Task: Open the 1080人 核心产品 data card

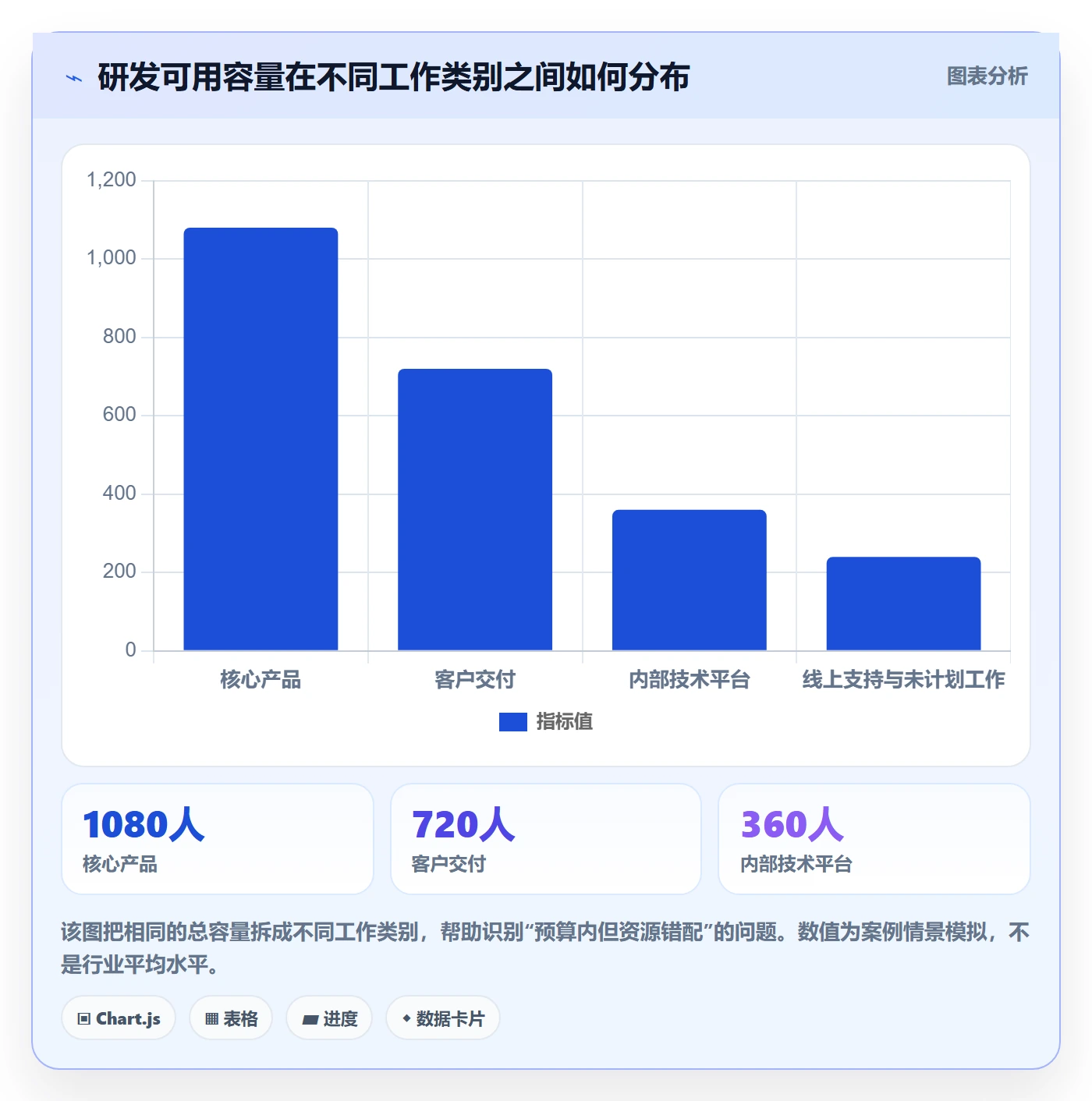Action: pos(218,839)
